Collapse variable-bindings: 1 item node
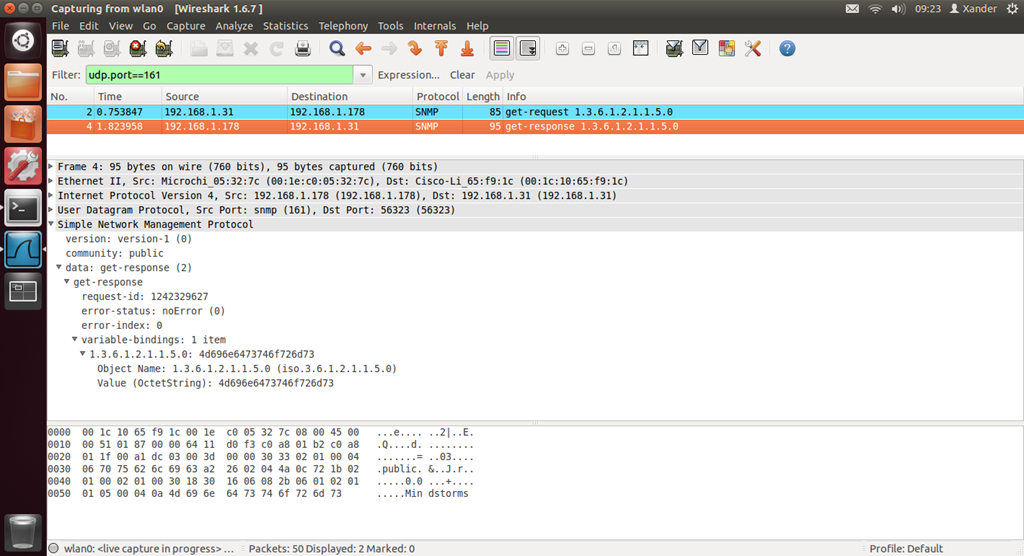The height and width of the screenshot is (556, 1024). 74,340
